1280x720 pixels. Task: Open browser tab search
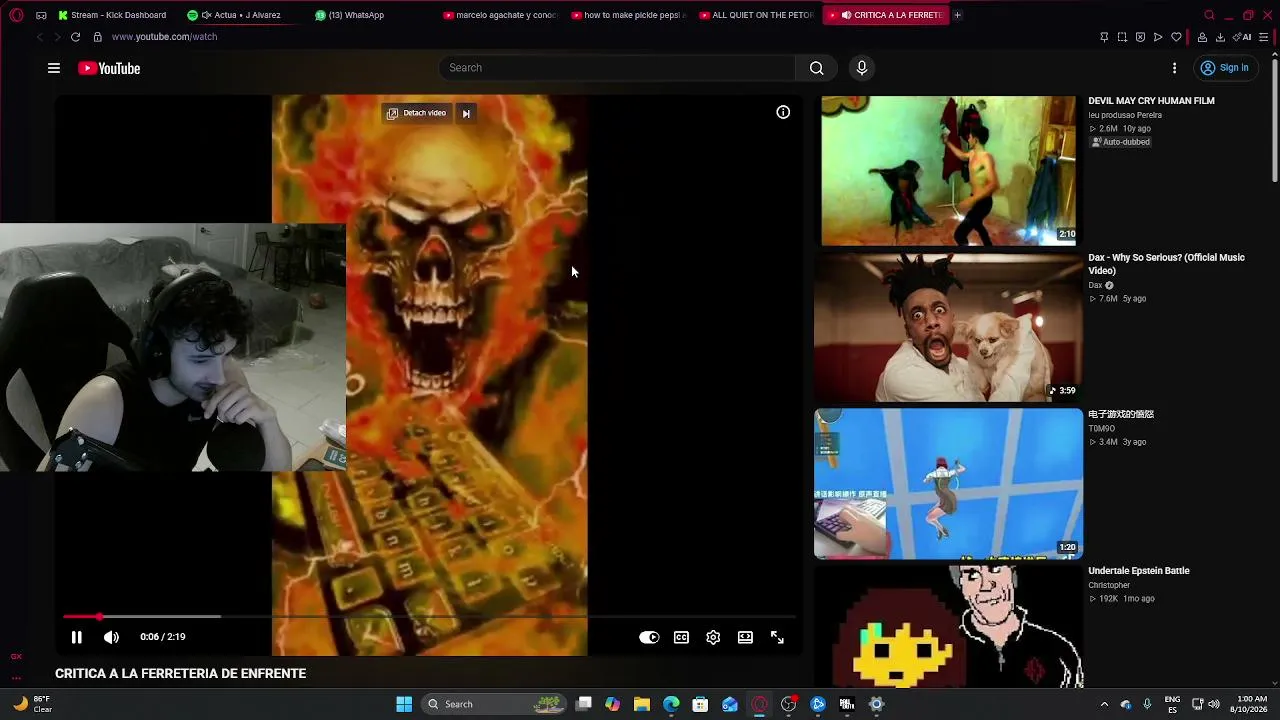pyautogui.click(x=1209, y=15)
